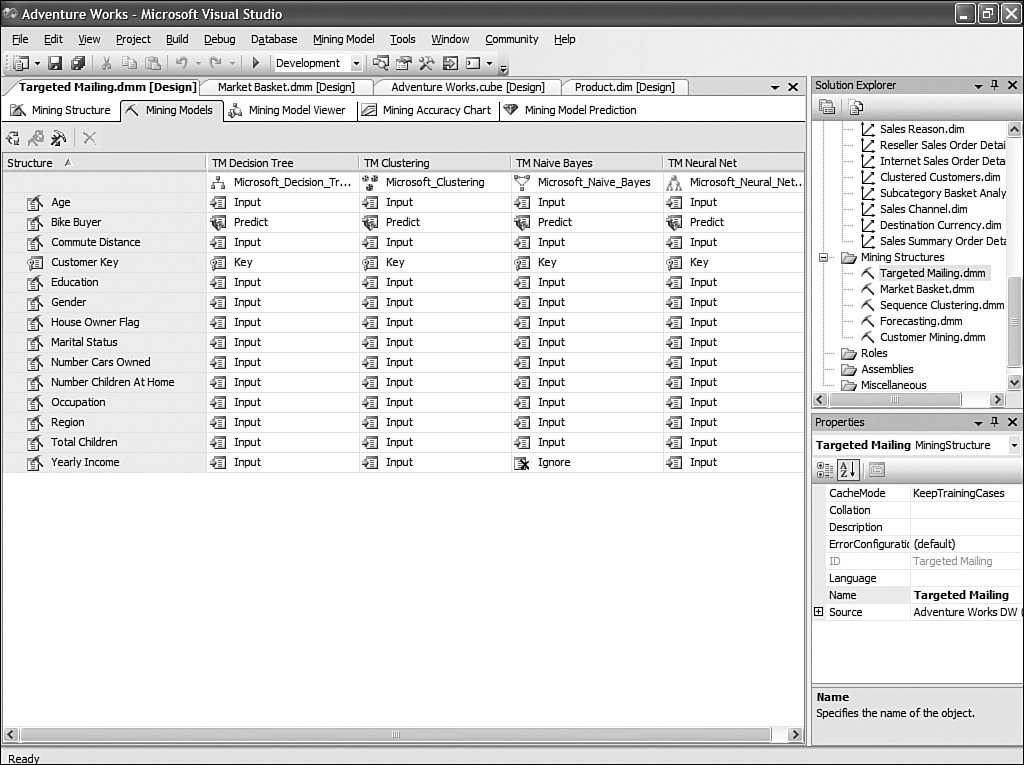Open the Market Basket.dmm design tab
The height and width of the screenshot is (765, 1024).
[x=285, y=87]
